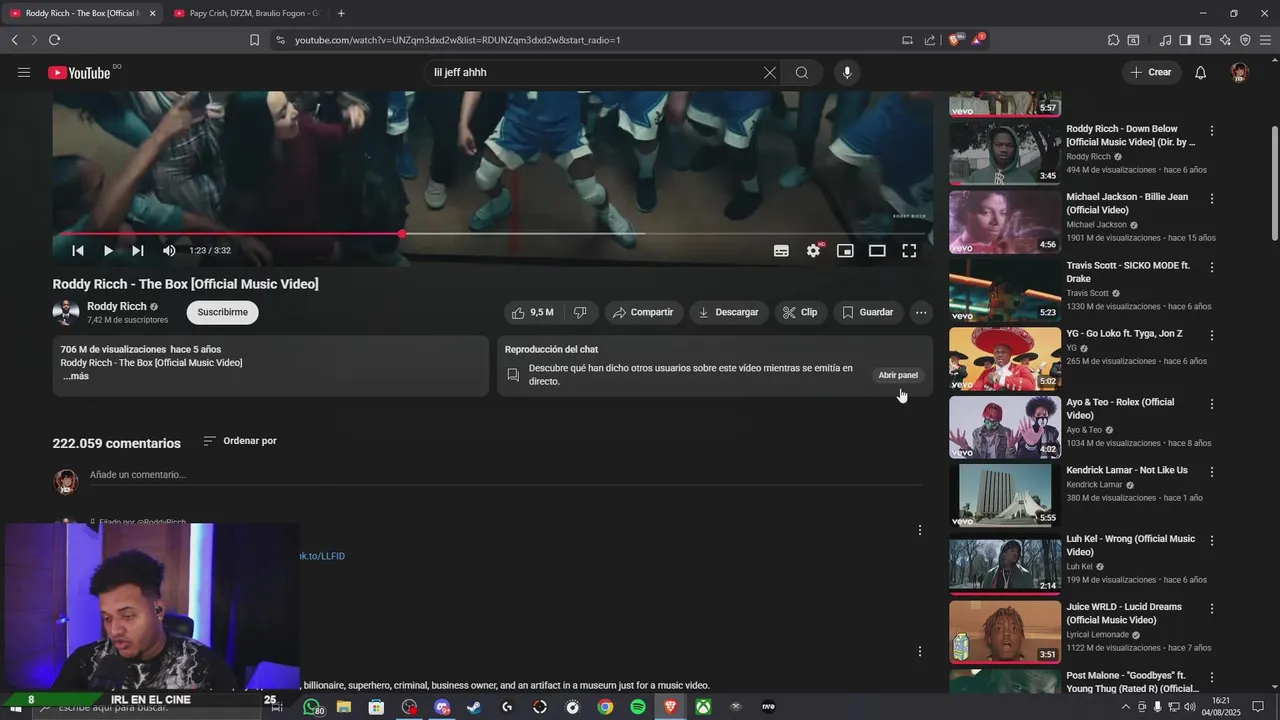This screenshot has width=1280, height=720.
Task: Like the video with 9,5 M likes
Action: 533,312
